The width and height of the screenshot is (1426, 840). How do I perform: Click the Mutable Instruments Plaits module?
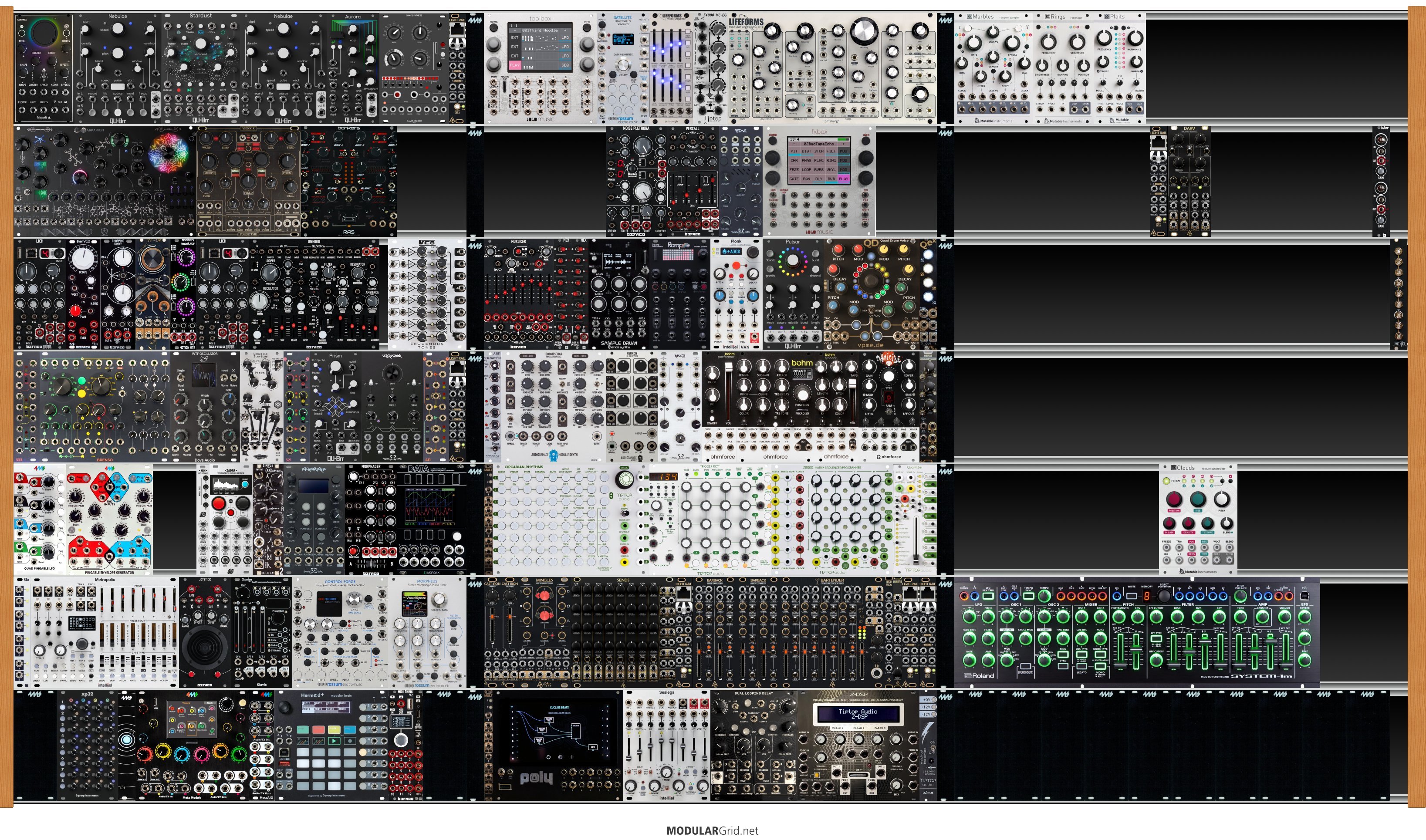click(1119, 68)
